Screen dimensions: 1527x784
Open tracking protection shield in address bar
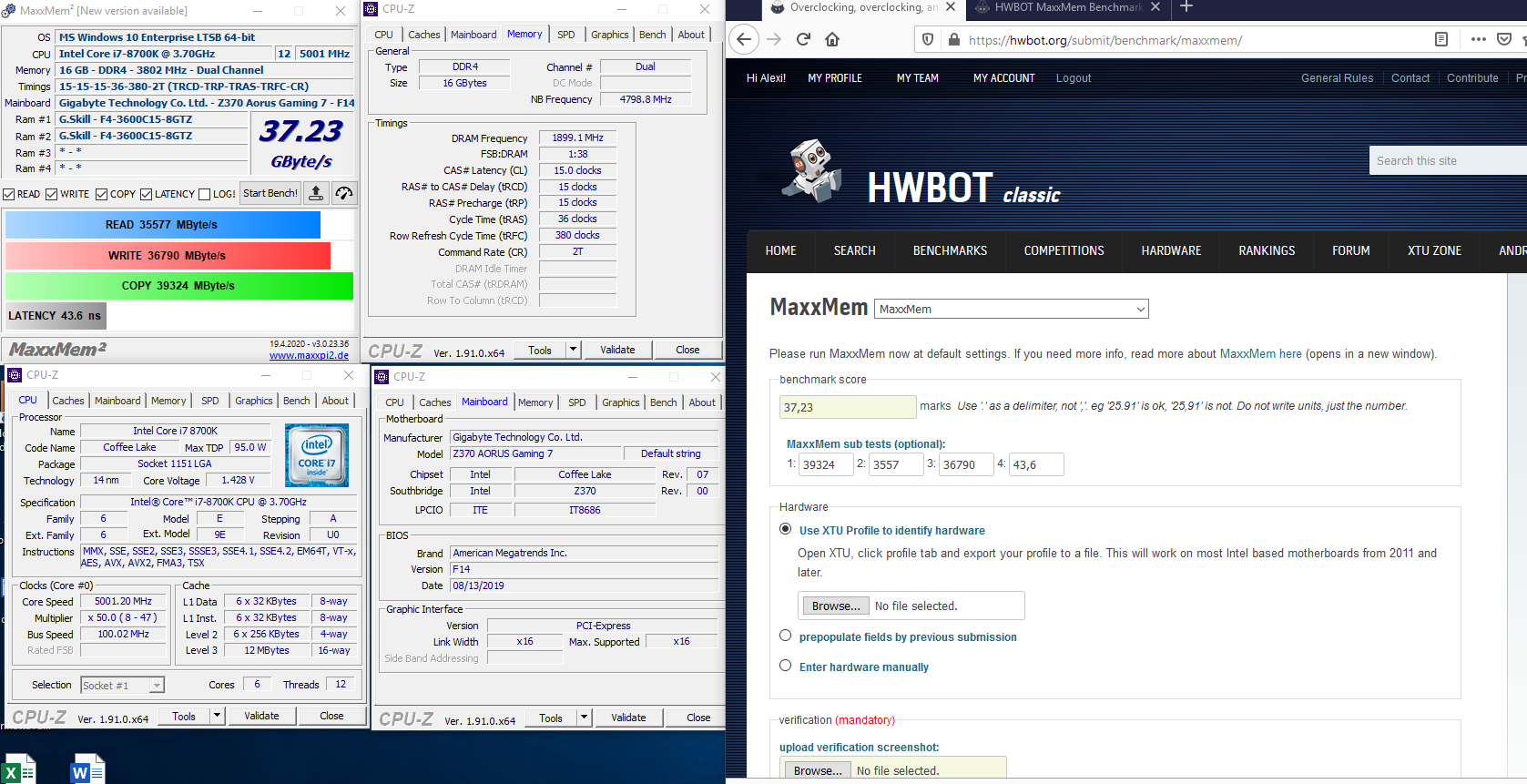928,40
